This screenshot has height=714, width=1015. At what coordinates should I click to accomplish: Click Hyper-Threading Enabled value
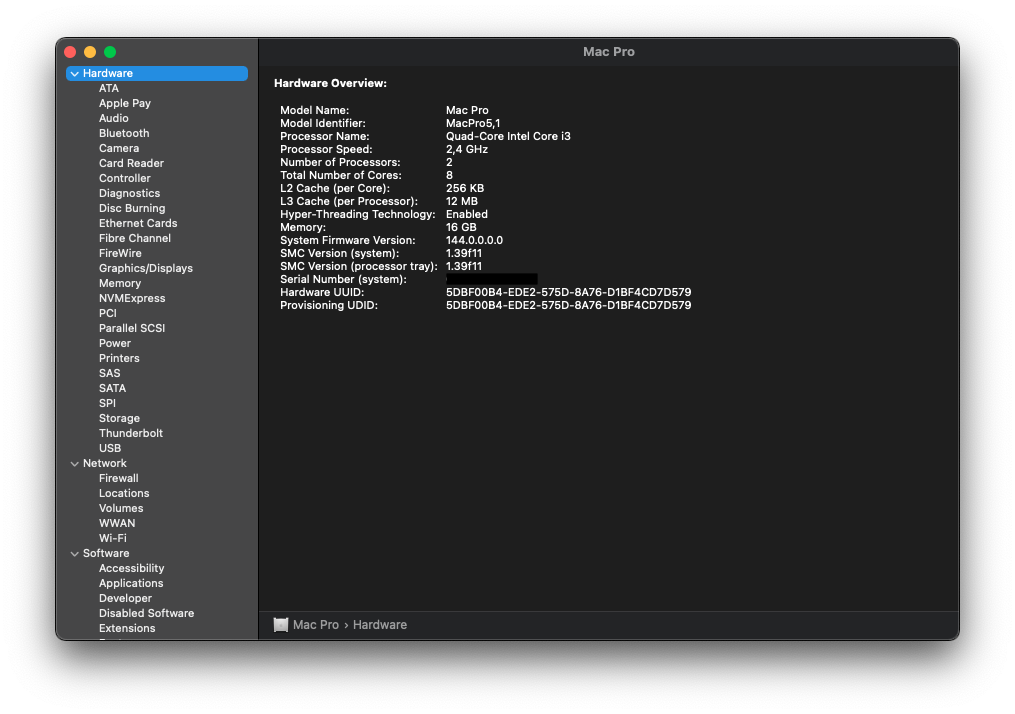tap(467, 214)
